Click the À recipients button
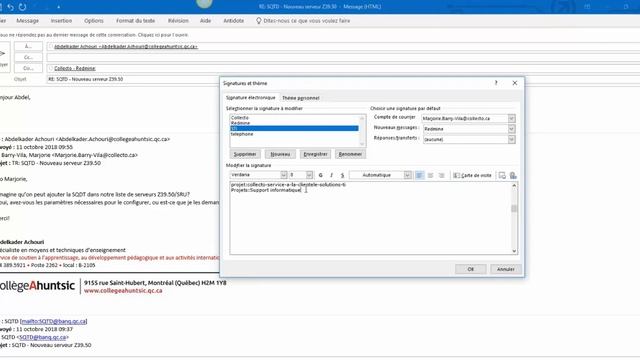Screen dimensions: 640x360 click(x=28, y=47)
